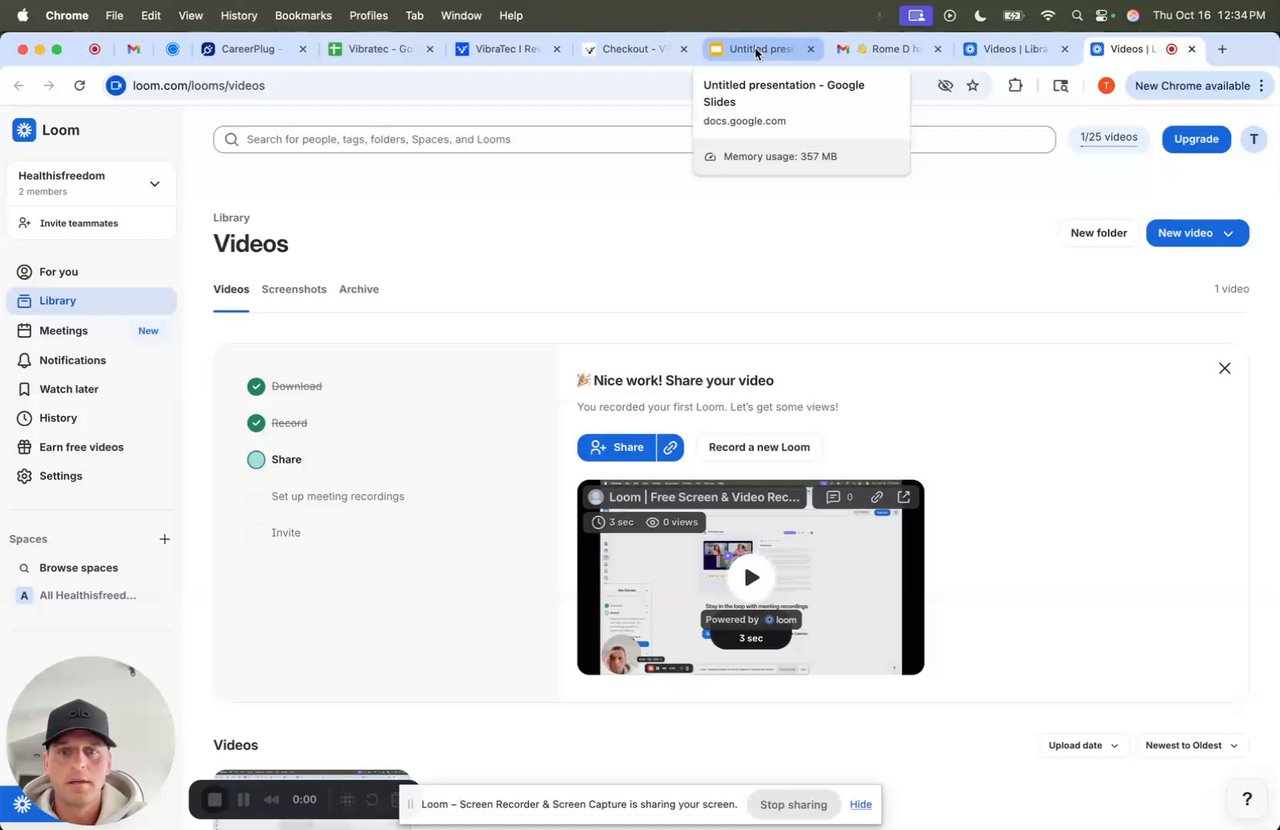Click the rewind icon in recording controls
The height and width of the screenshot is (830, 1280).
tap(271, 800)
